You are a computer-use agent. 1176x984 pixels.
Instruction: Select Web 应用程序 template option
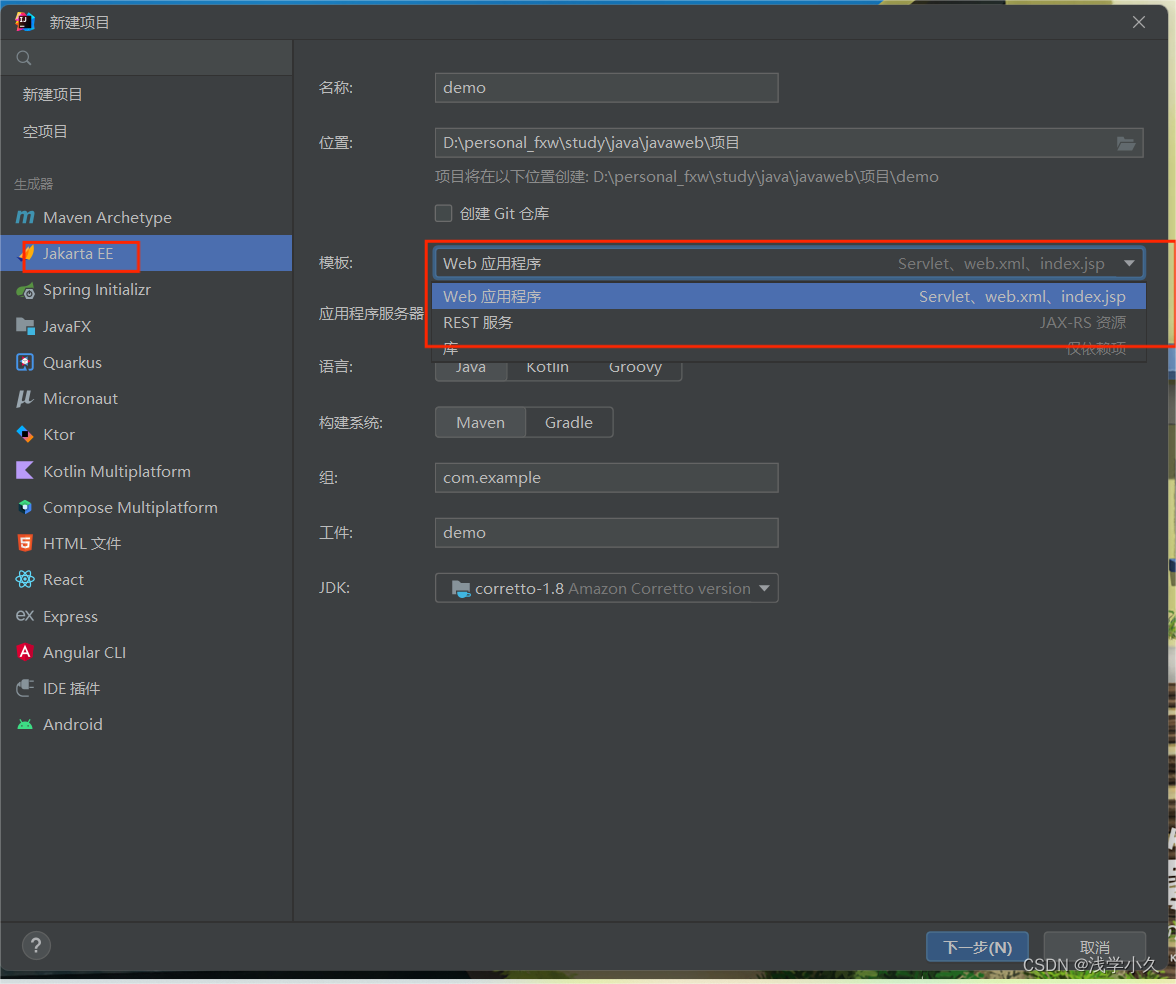pyautogui.click(x=788, y=296)
